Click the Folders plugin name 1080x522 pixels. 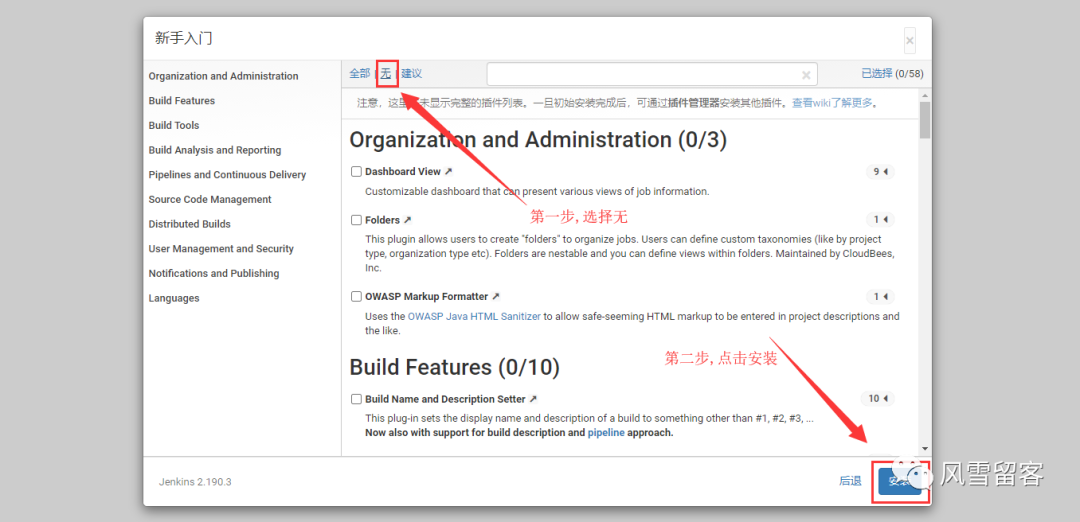point(382,220)
